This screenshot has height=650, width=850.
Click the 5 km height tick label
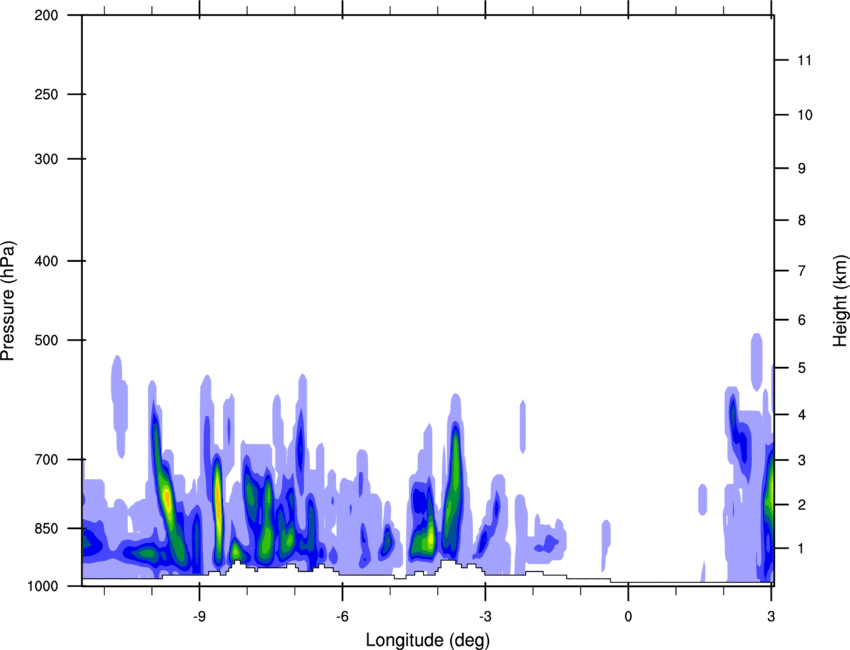point(802,368)
